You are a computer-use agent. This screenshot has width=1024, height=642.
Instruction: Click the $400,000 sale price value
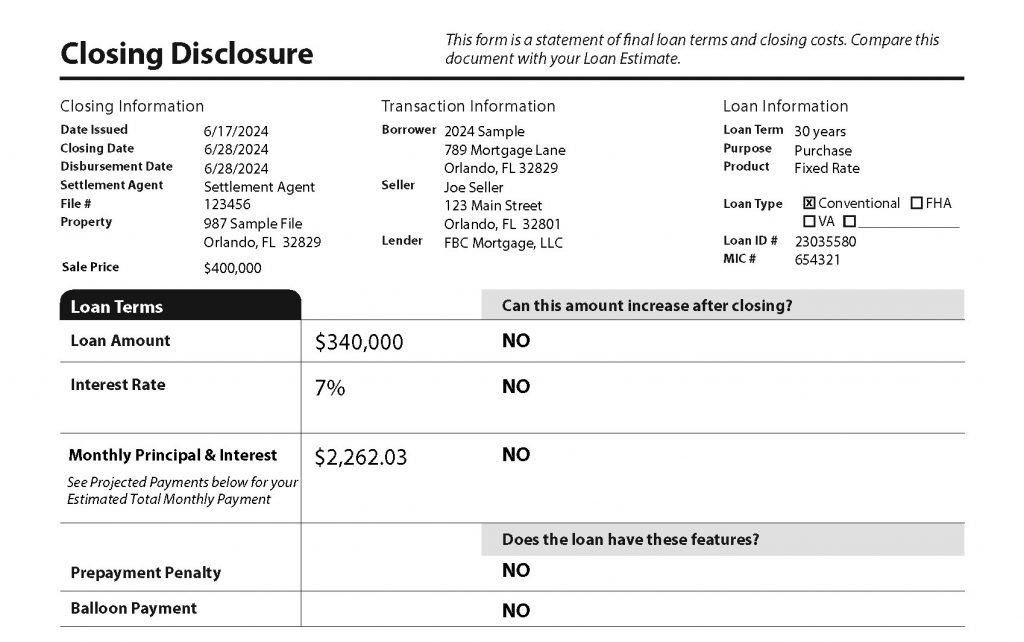tap(232, 268)
